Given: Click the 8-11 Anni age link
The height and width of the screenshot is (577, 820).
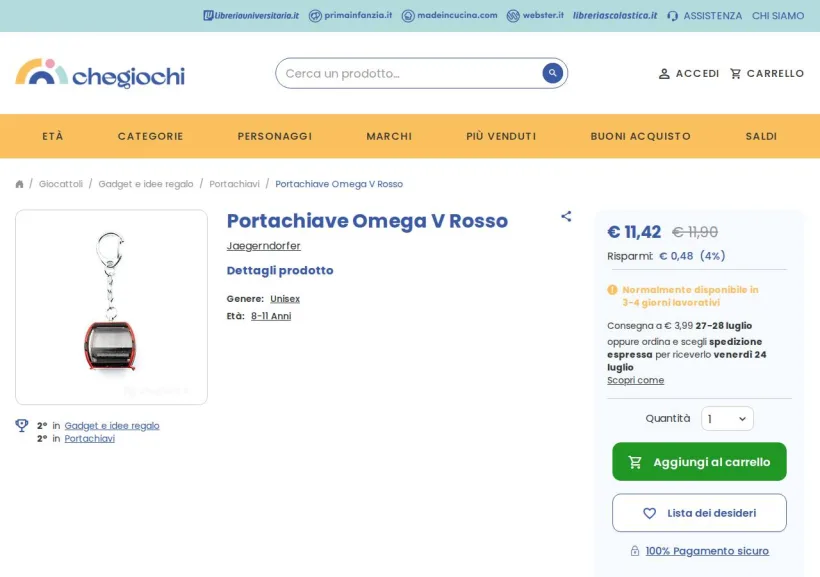Looking at the screenshot, I should 271,316.
